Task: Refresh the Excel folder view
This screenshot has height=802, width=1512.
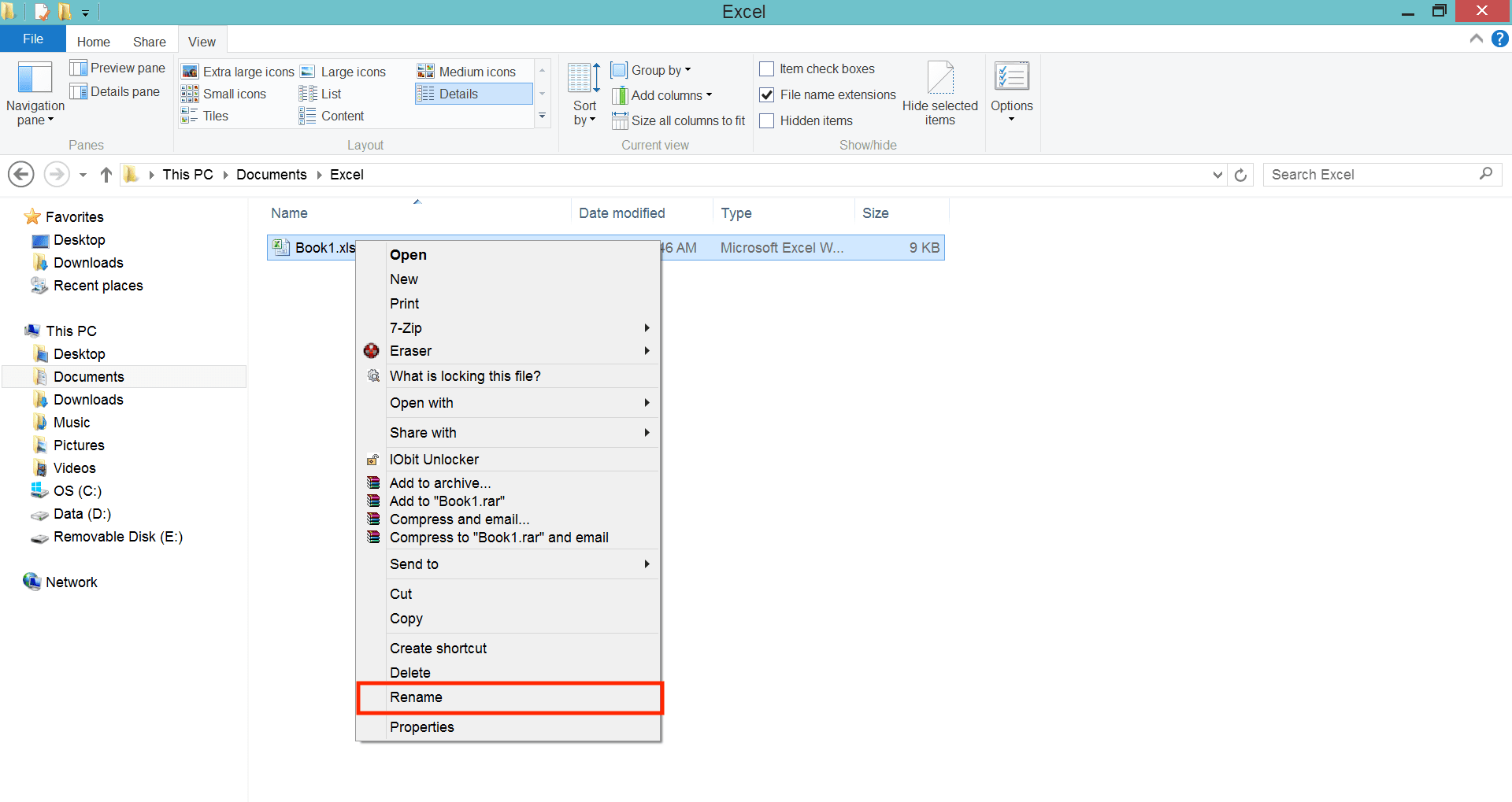Action: point(1241,175)
